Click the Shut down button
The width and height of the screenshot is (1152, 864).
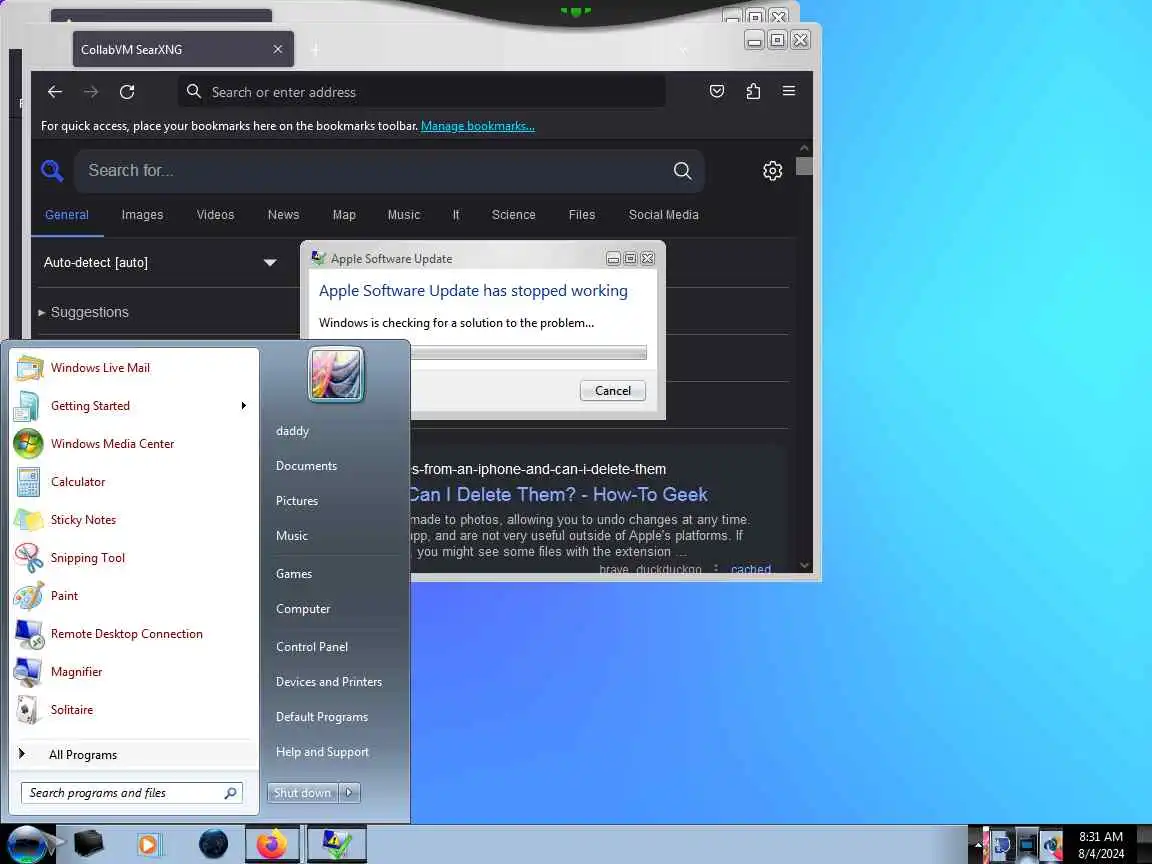pos(303,793)
